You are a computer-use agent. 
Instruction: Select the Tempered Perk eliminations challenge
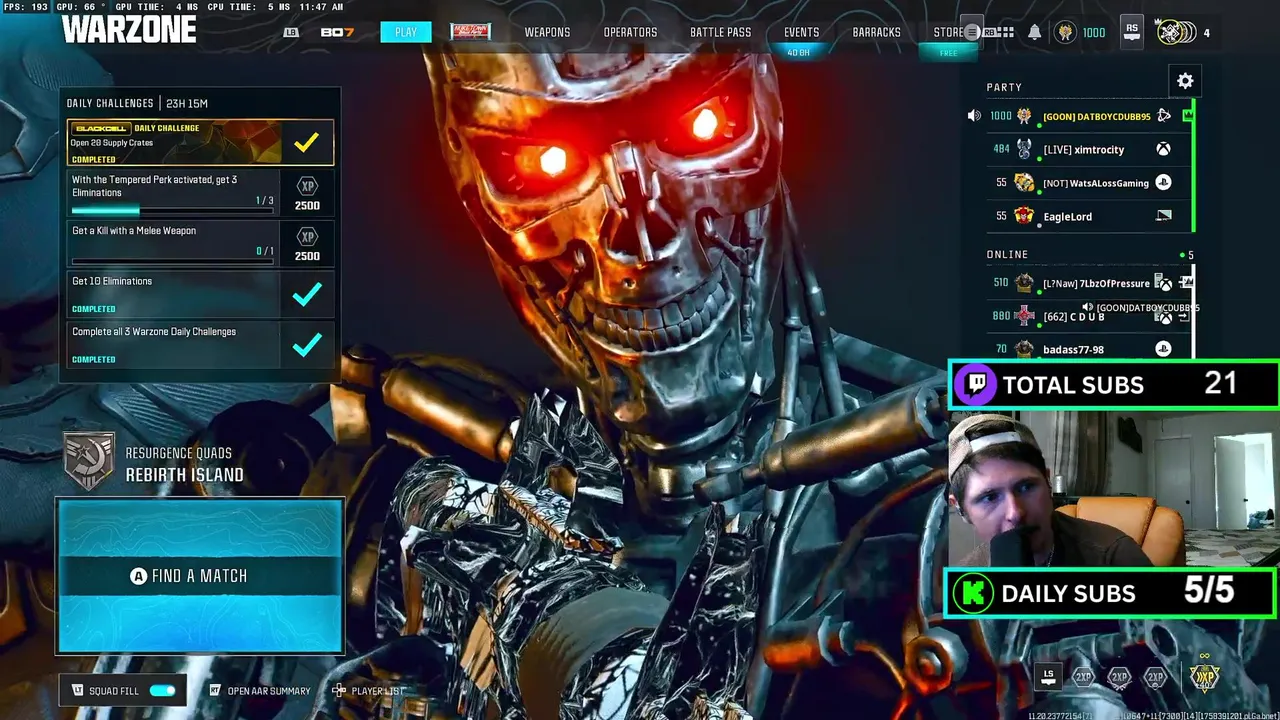[x=200, y=193]
